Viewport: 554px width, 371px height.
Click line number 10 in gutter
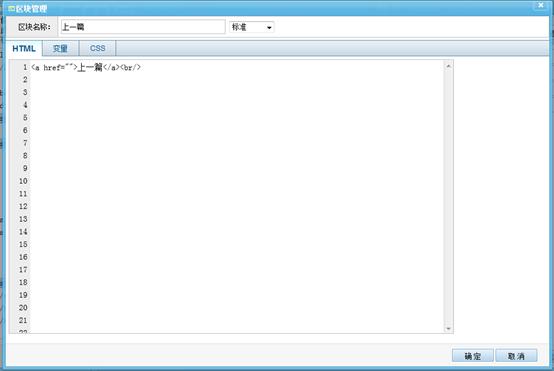tap(23, 181)
